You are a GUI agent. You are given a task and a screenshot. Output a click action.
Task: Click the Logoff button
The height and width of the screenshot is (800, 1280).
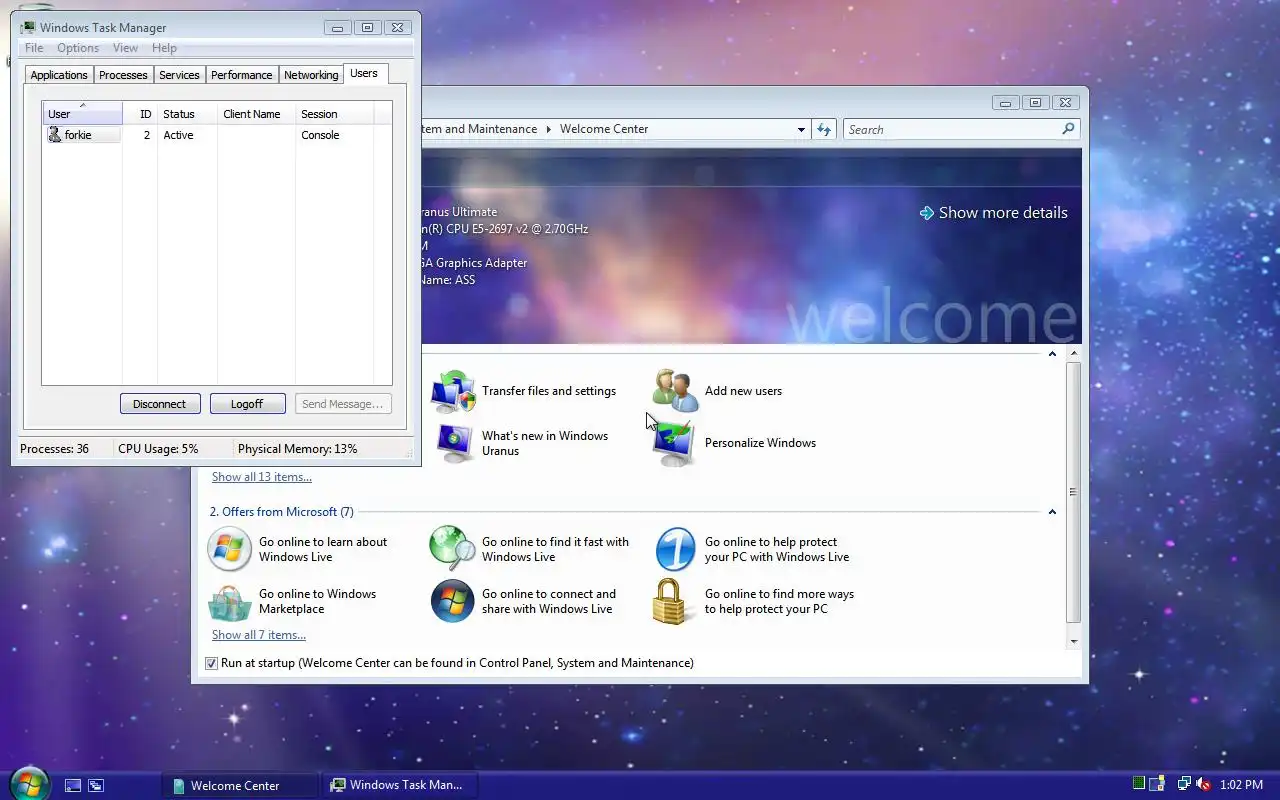(247, 404)
